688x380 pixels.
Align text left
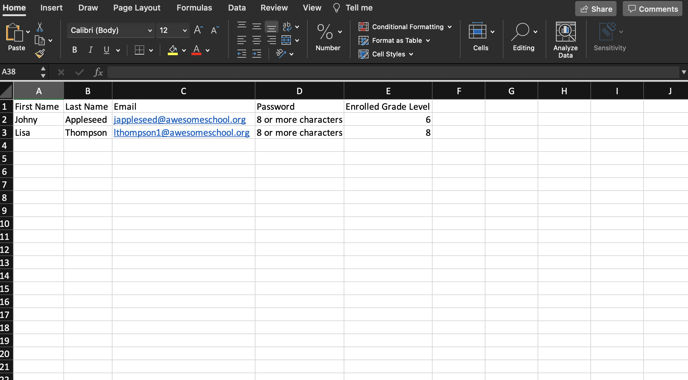click(241, 40)
